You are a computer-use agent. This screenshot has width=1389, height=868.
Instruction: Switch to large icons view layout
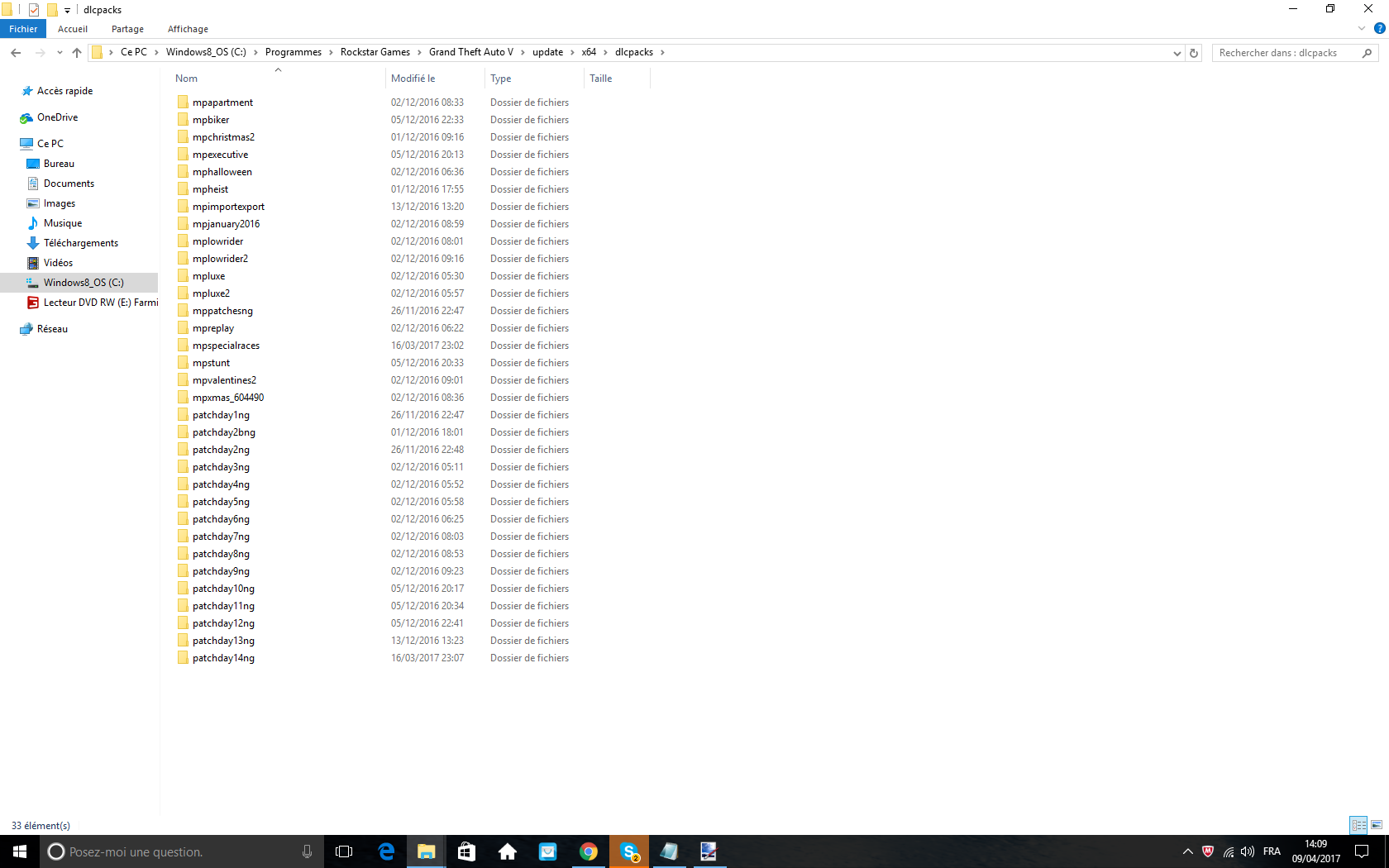click(1377, 825)
